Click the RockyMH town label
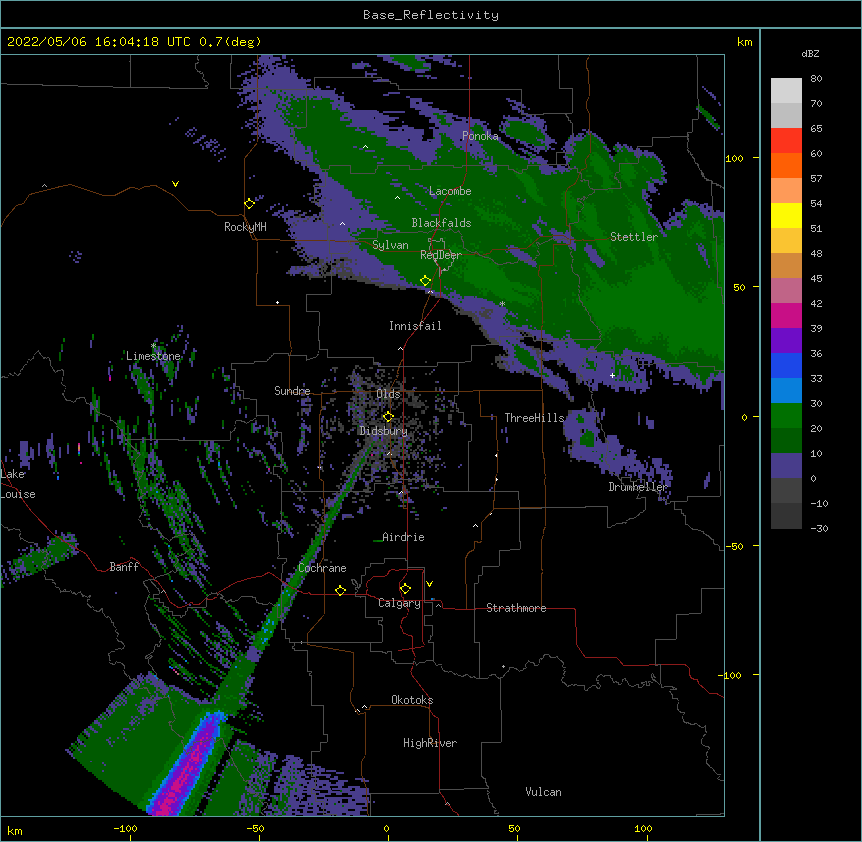This screenshot has width=862, height=842. click(x=245, y=227)
